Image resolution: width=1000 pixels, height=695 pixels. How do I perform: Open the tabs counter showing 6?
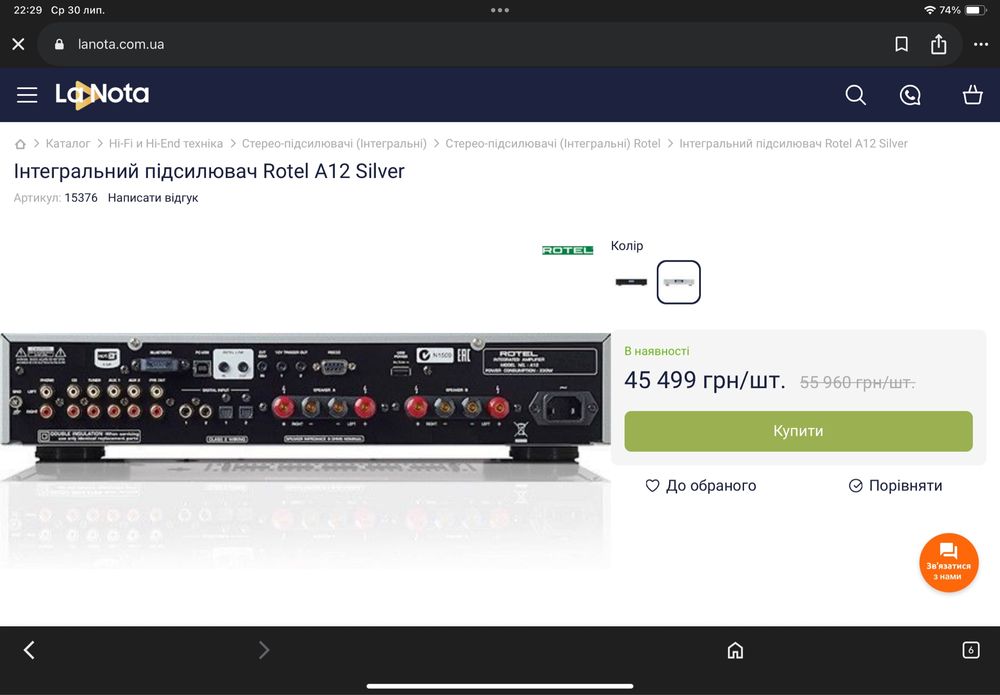pos(971,650)
